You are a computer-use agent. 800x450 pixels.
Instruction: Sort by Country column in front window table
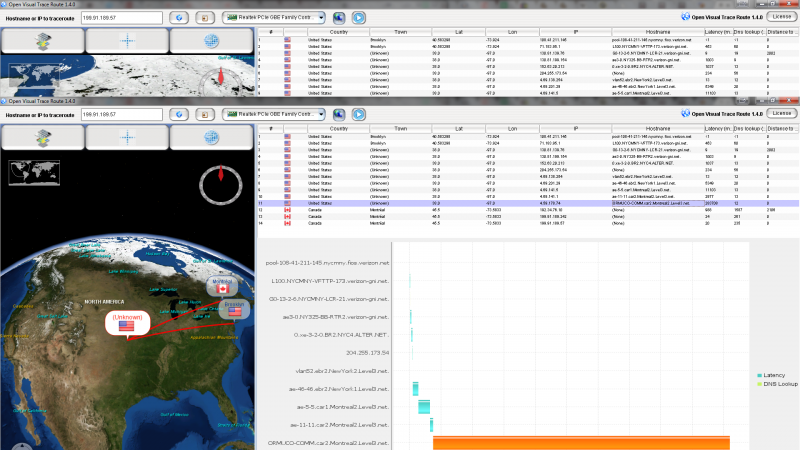click(338, 129)
